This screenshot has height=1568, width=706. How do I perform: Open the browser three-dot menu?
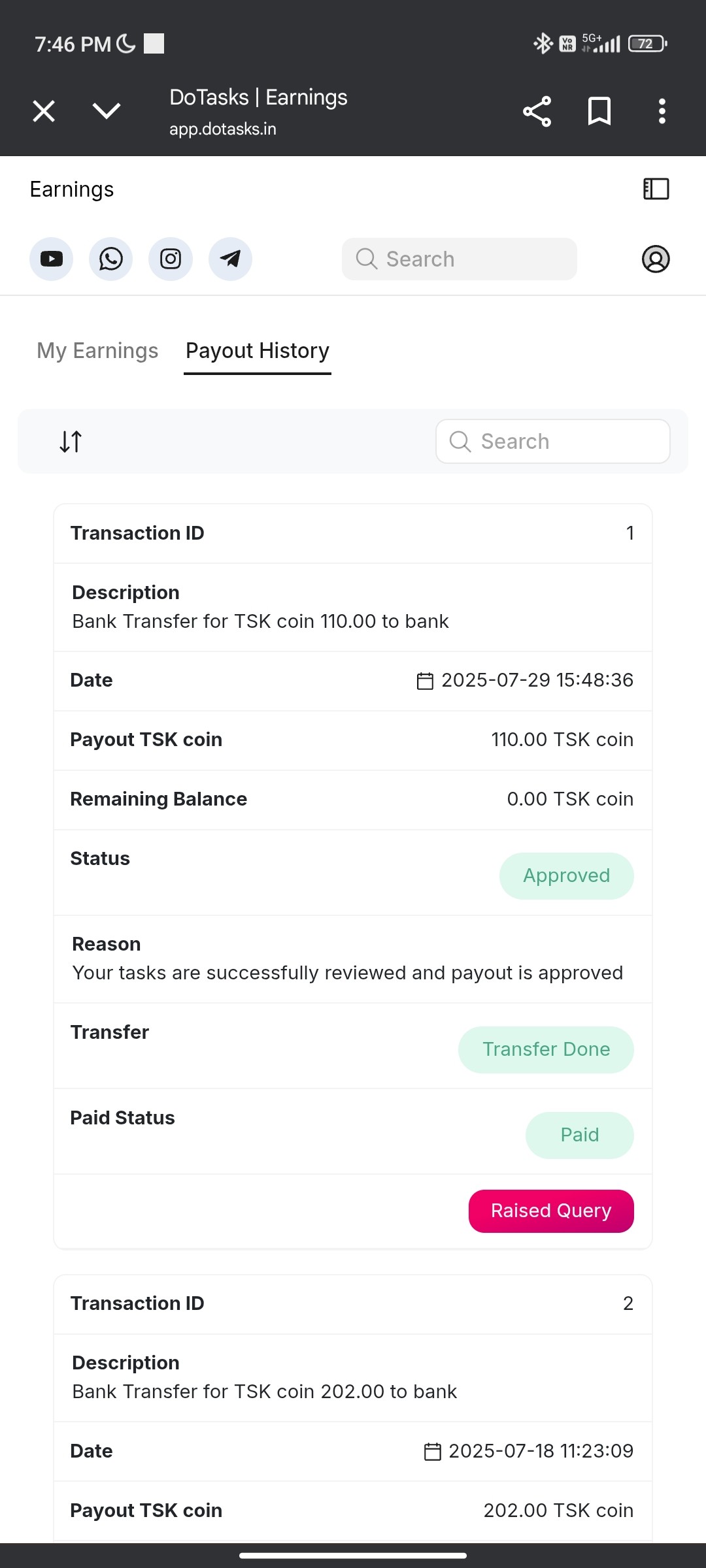662,111
